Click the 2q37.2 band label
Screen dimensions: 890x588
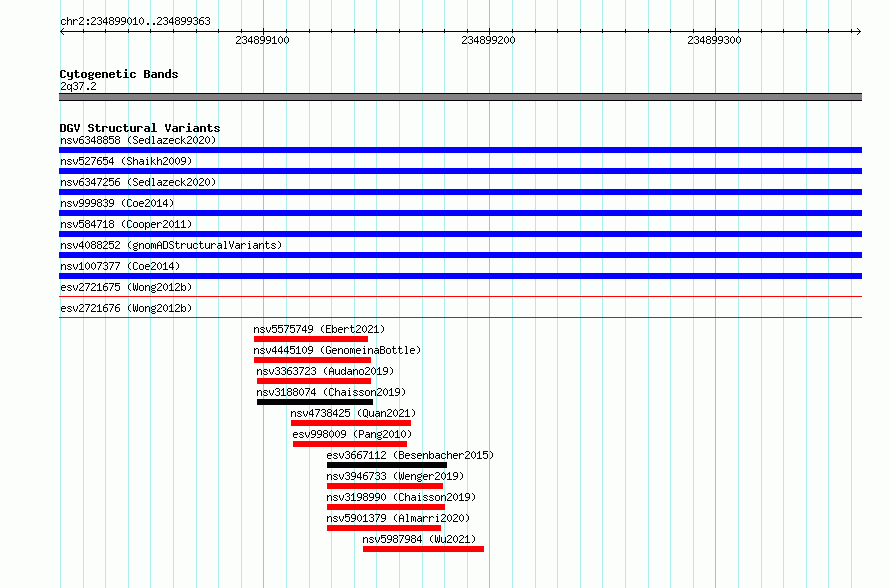click(78, 86)
